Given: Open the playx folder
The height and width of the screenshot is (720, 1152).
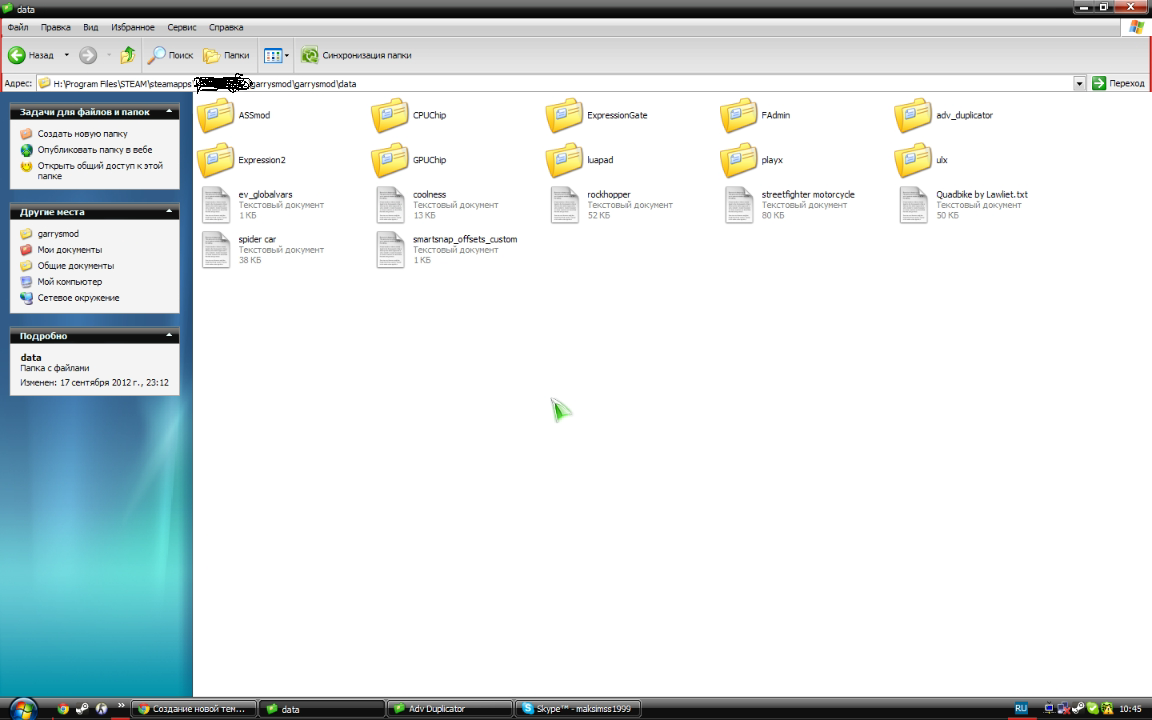Looking at the screenshot, I should point(752,160).
